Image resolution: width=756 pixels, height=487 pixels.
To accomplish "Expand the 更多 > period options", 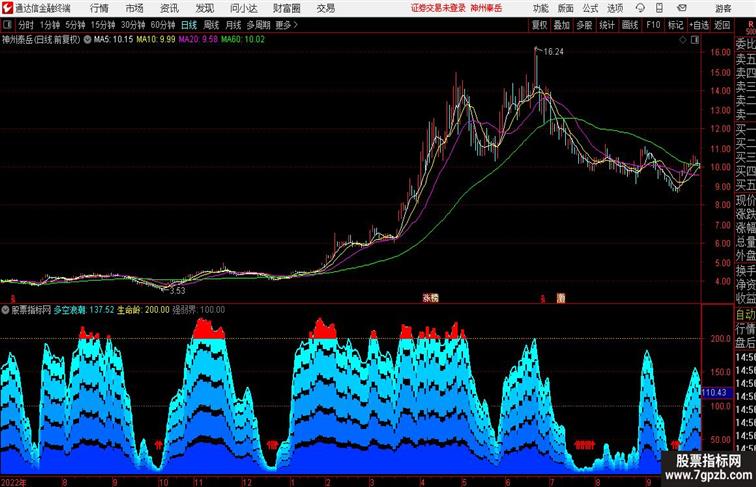I will 286,25.
